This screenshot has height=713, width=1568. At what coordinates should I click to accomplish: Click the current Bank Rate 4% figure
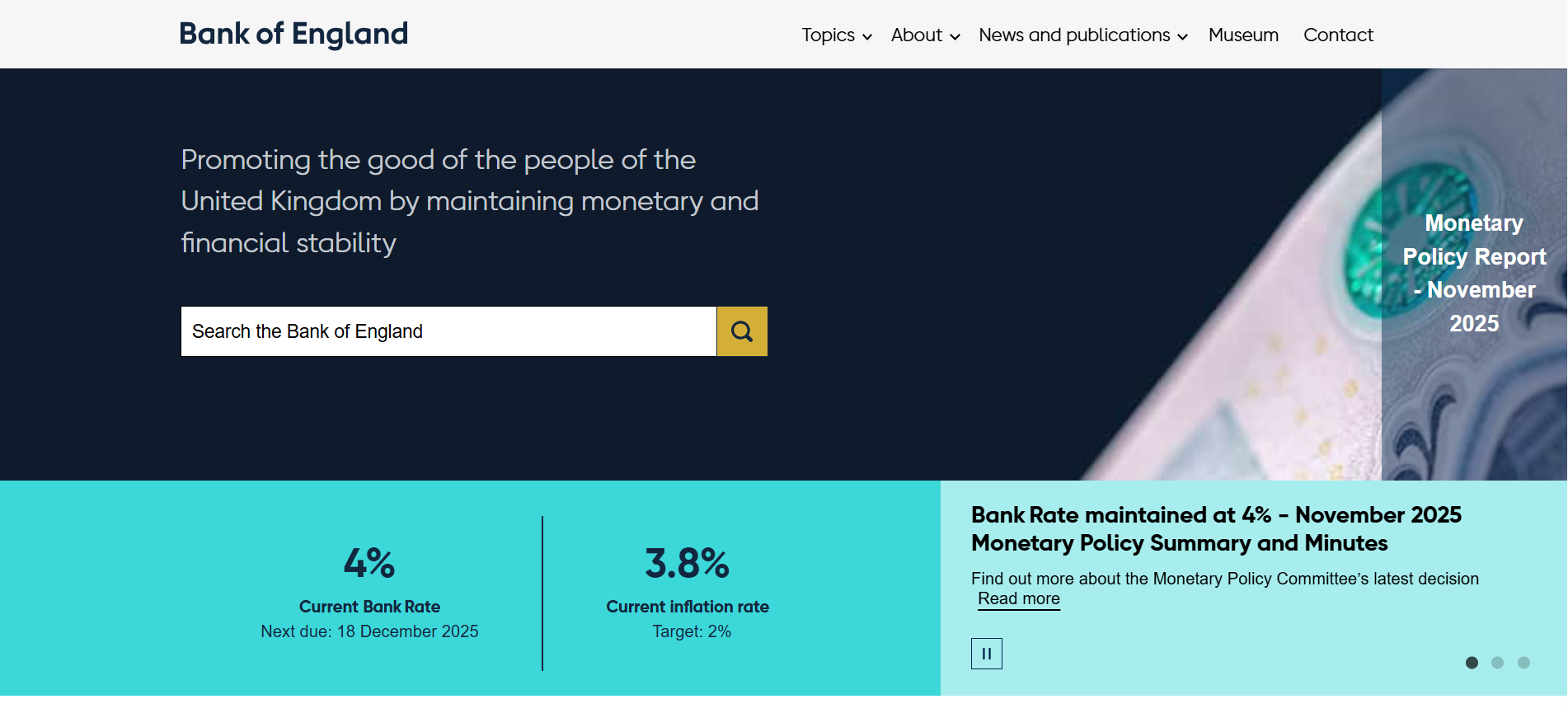pyautogui.click(x=369, y=565)
